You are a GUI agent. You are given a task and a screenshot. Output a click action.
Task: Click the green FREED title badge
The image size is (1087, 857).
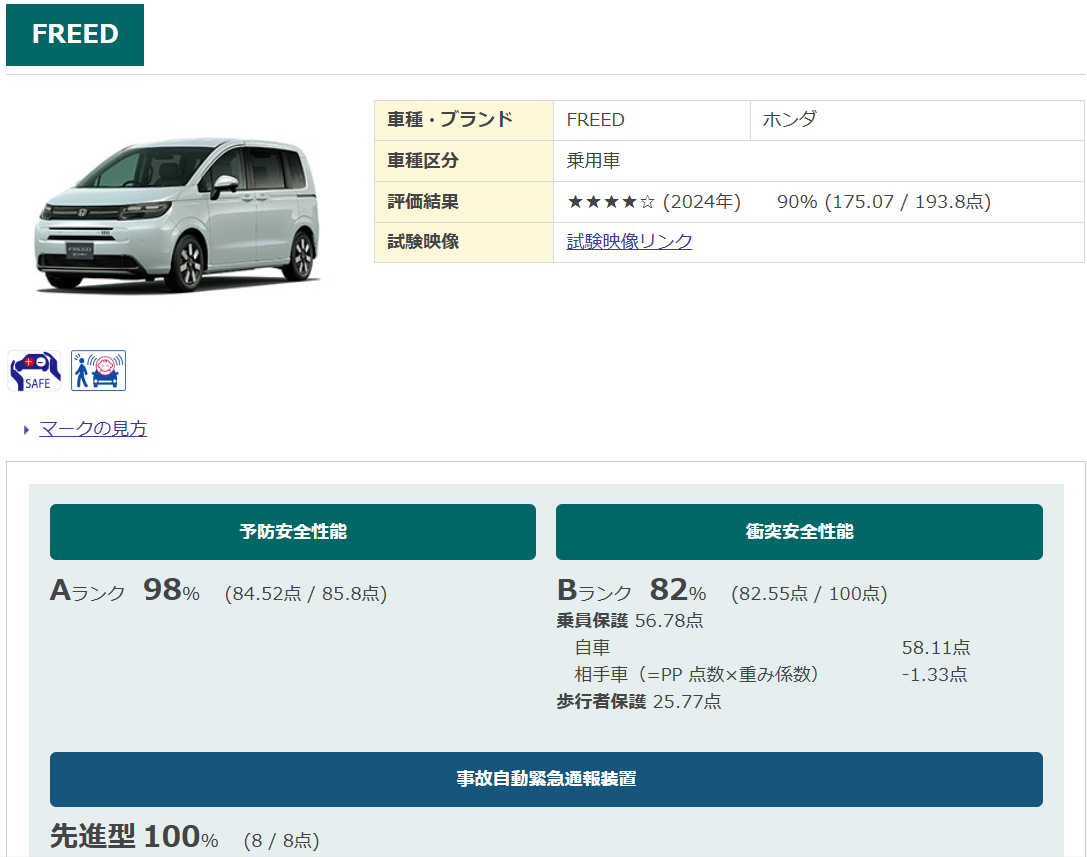click(x=75, y=35)
